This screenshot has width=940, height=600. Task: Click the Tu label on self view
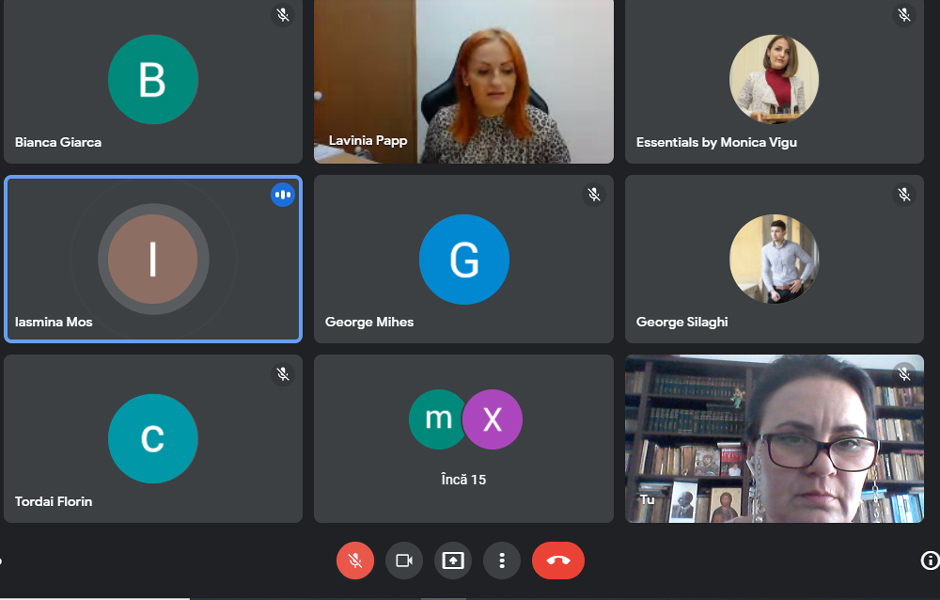[x=647, y=499]
